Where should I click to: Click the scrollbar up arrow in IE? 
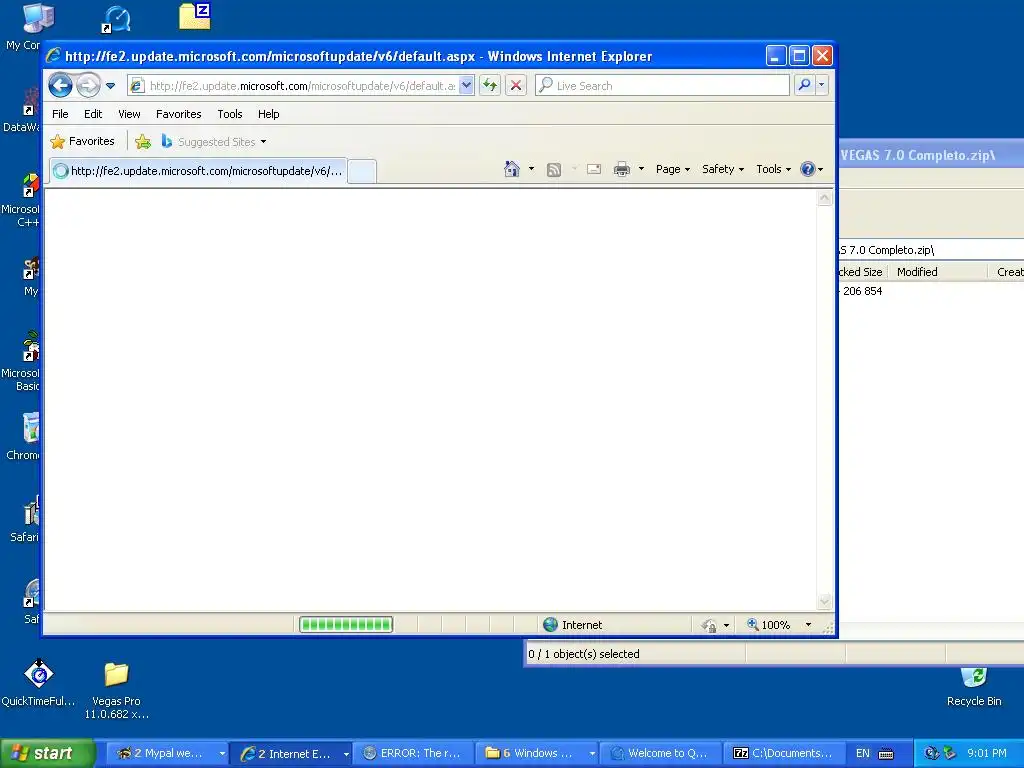(825, 198)
